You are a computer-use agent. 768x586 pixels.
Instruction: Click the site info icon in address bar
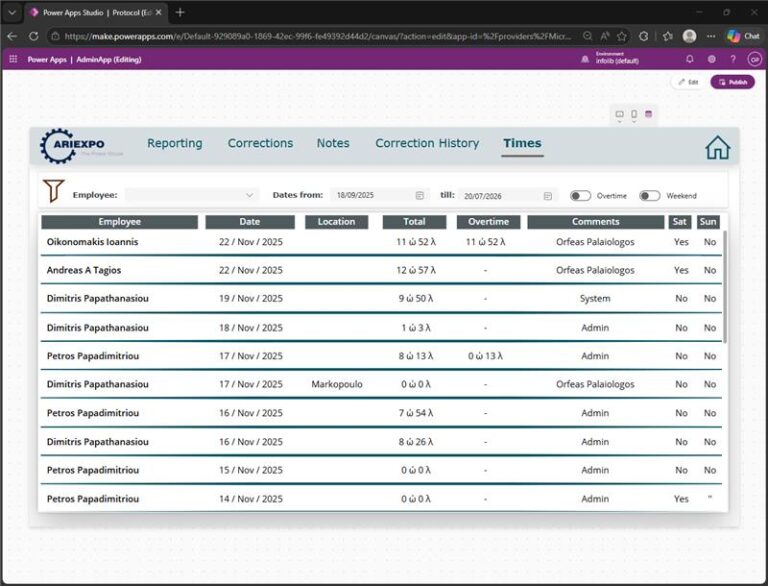point(55,36)
